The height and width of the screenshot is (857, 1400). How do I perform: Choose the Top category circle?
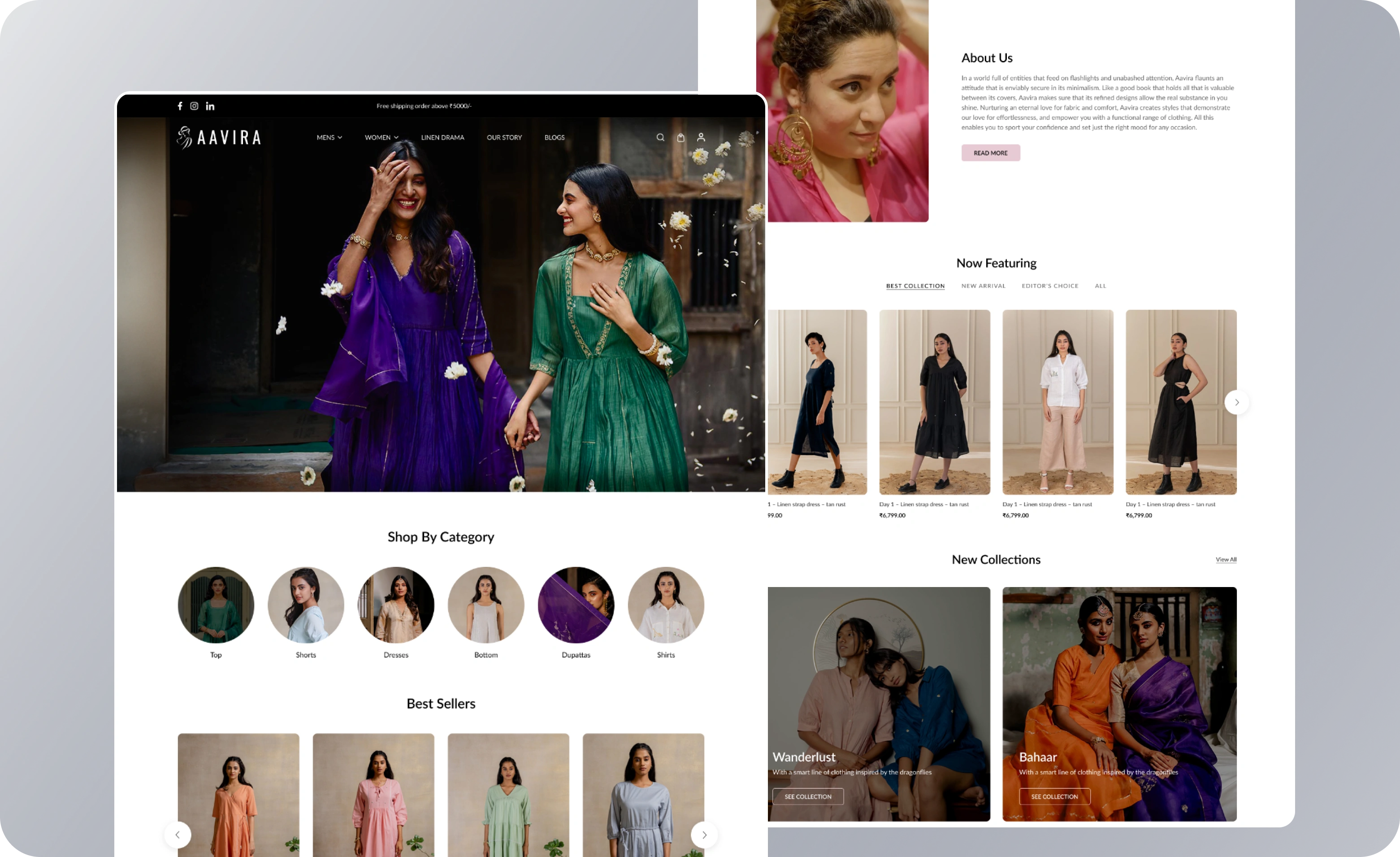(216, 605)
